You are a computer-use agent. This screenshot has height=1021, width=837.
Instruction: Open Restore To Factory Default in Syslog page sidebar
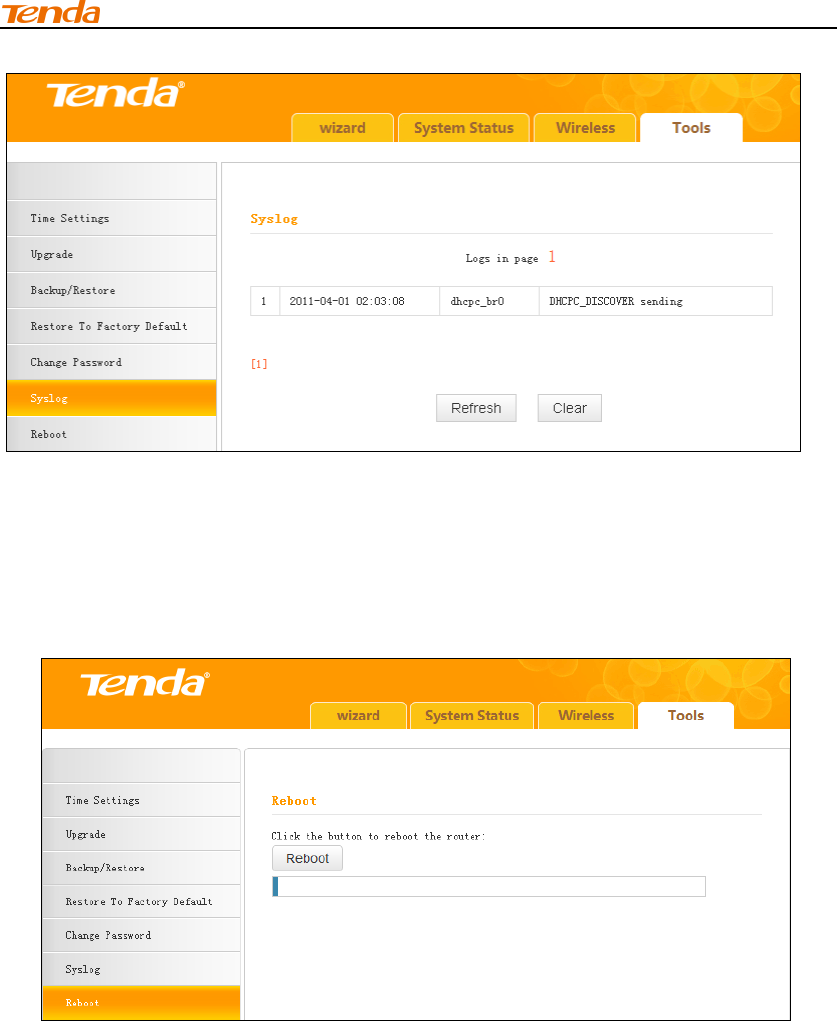pos(111,326)
